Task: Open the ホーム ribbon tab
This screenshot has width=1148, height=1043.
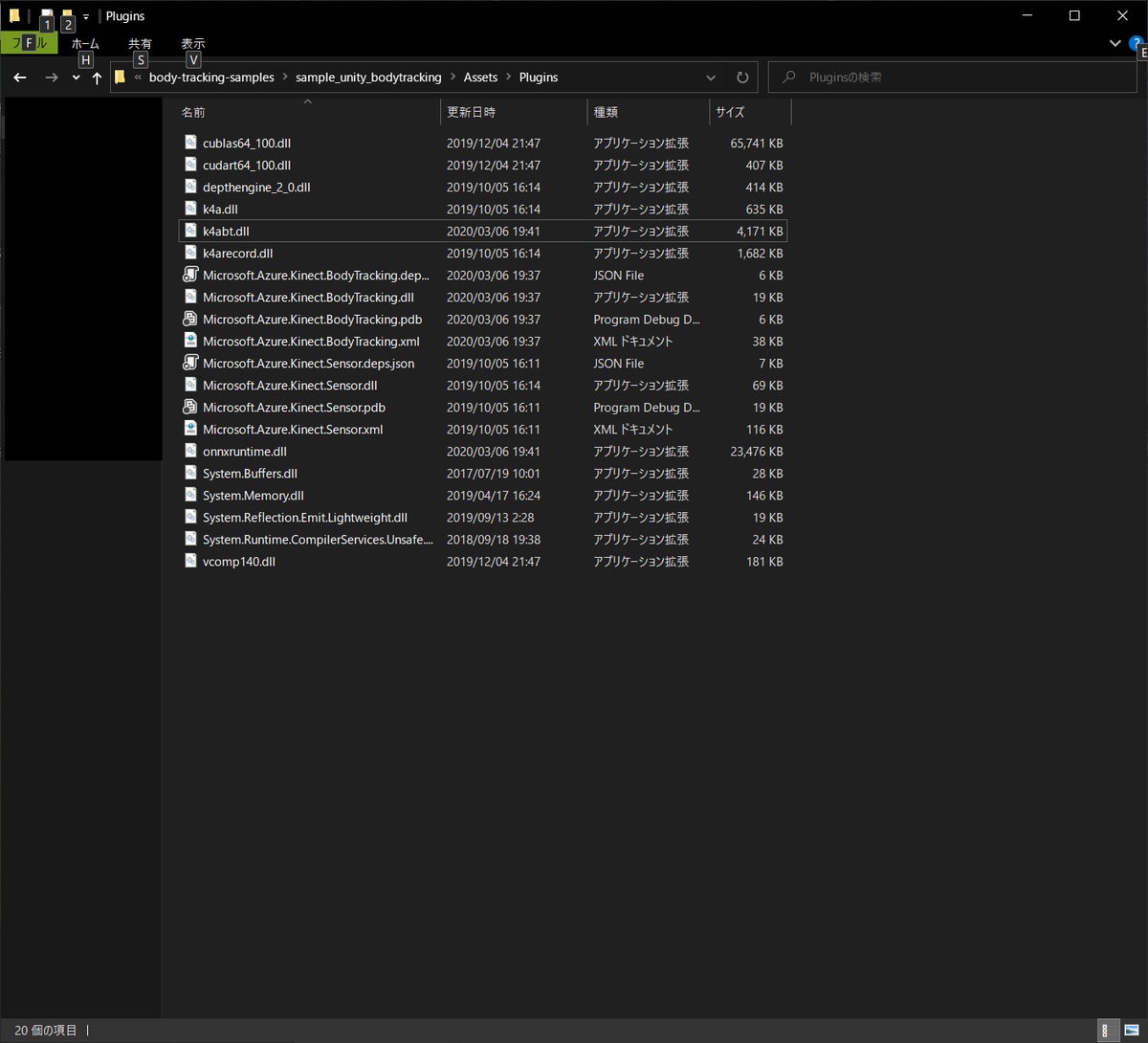Action: 85,44
